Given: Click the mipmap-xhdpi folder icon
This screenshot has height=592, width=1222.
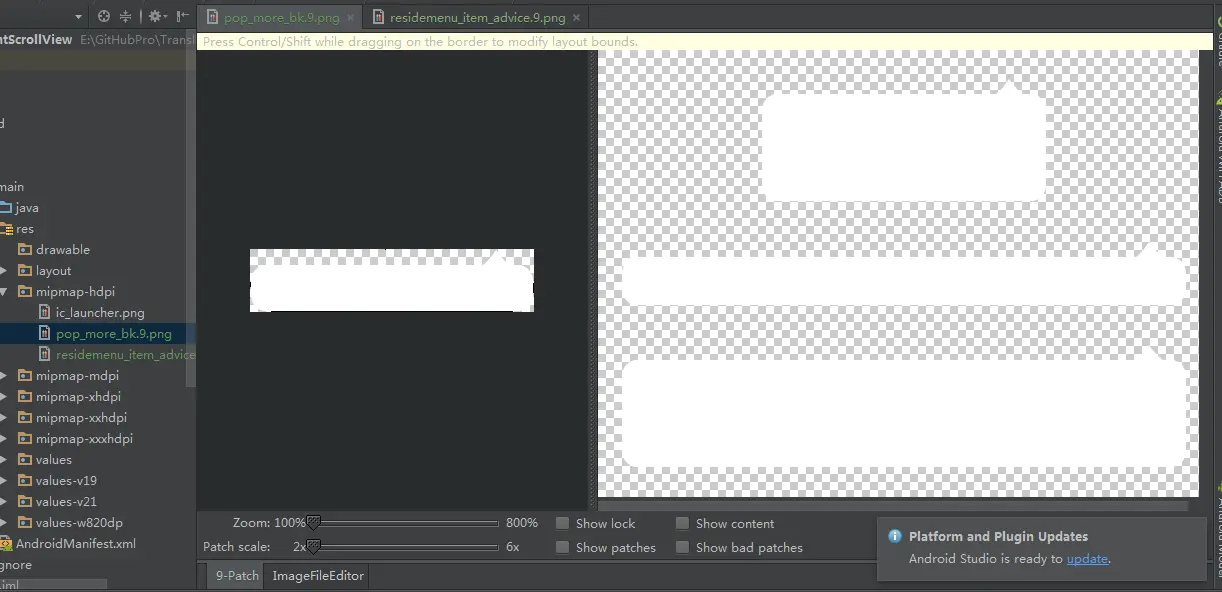Looking at the screenshot, I should (x=25, y=397).
